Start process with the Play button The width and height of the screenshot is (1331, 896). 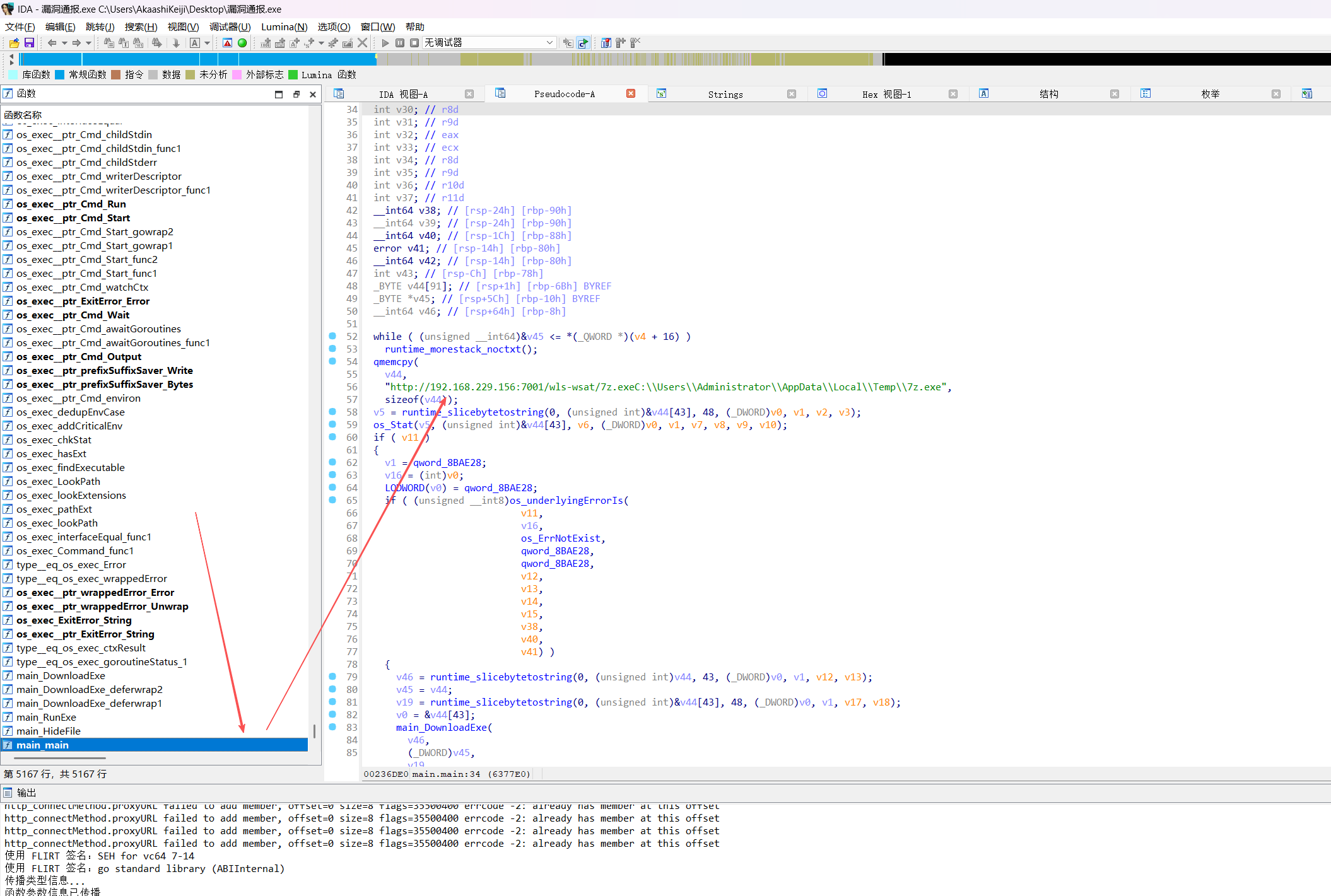385,43
